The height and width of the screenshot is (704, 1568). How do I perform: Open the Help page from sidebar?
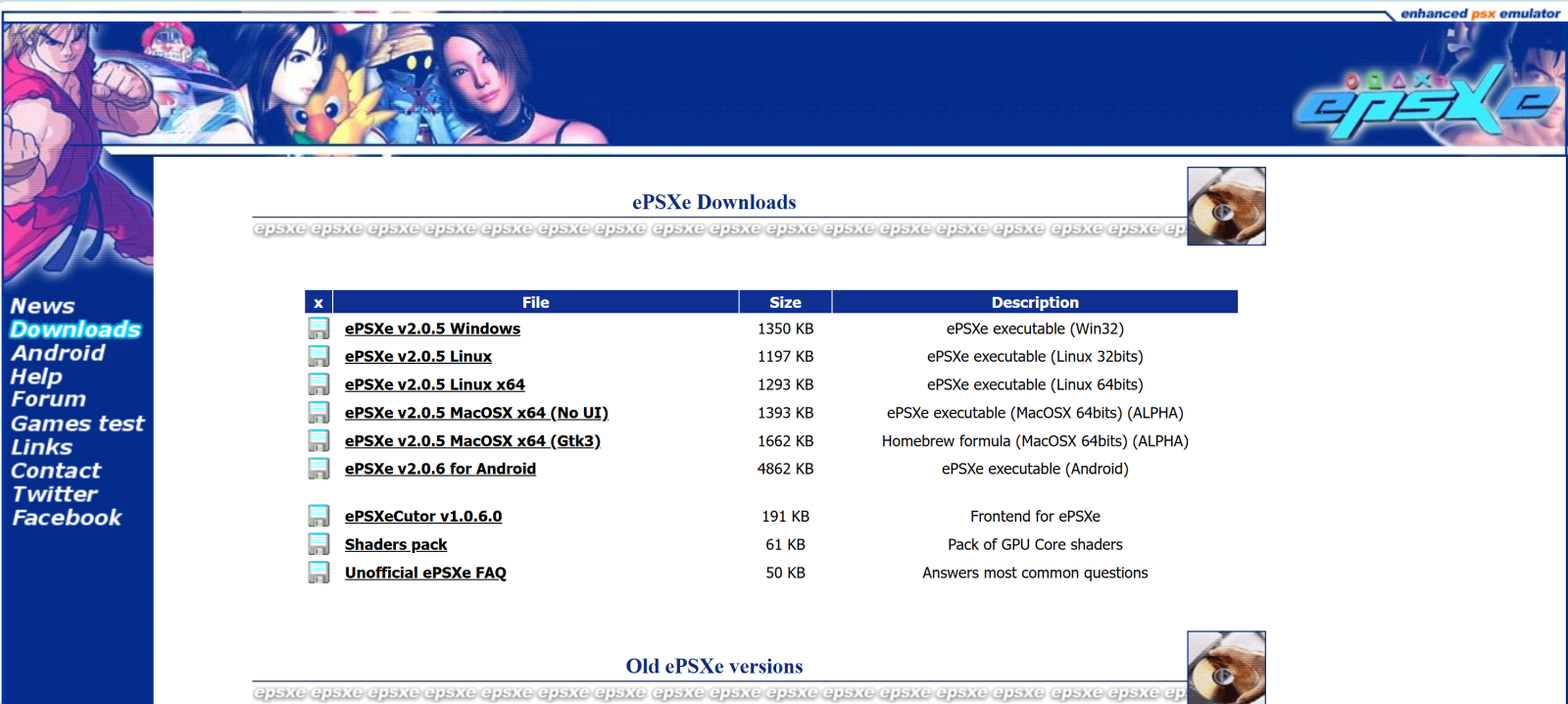click(x=36, y=377)
